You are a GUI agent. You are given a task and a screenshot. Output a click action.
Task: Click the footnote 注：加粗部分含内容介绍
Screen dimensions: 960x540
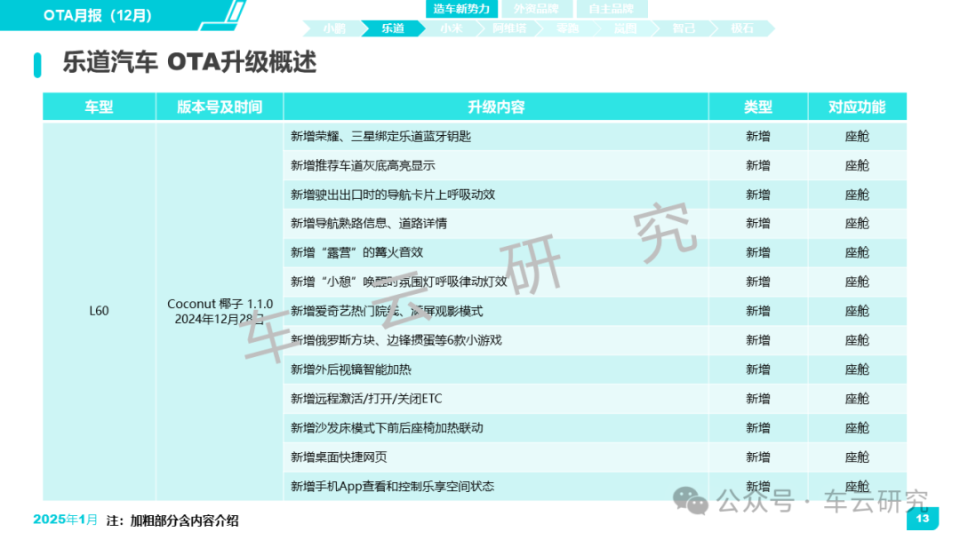[x=173, y=520]
